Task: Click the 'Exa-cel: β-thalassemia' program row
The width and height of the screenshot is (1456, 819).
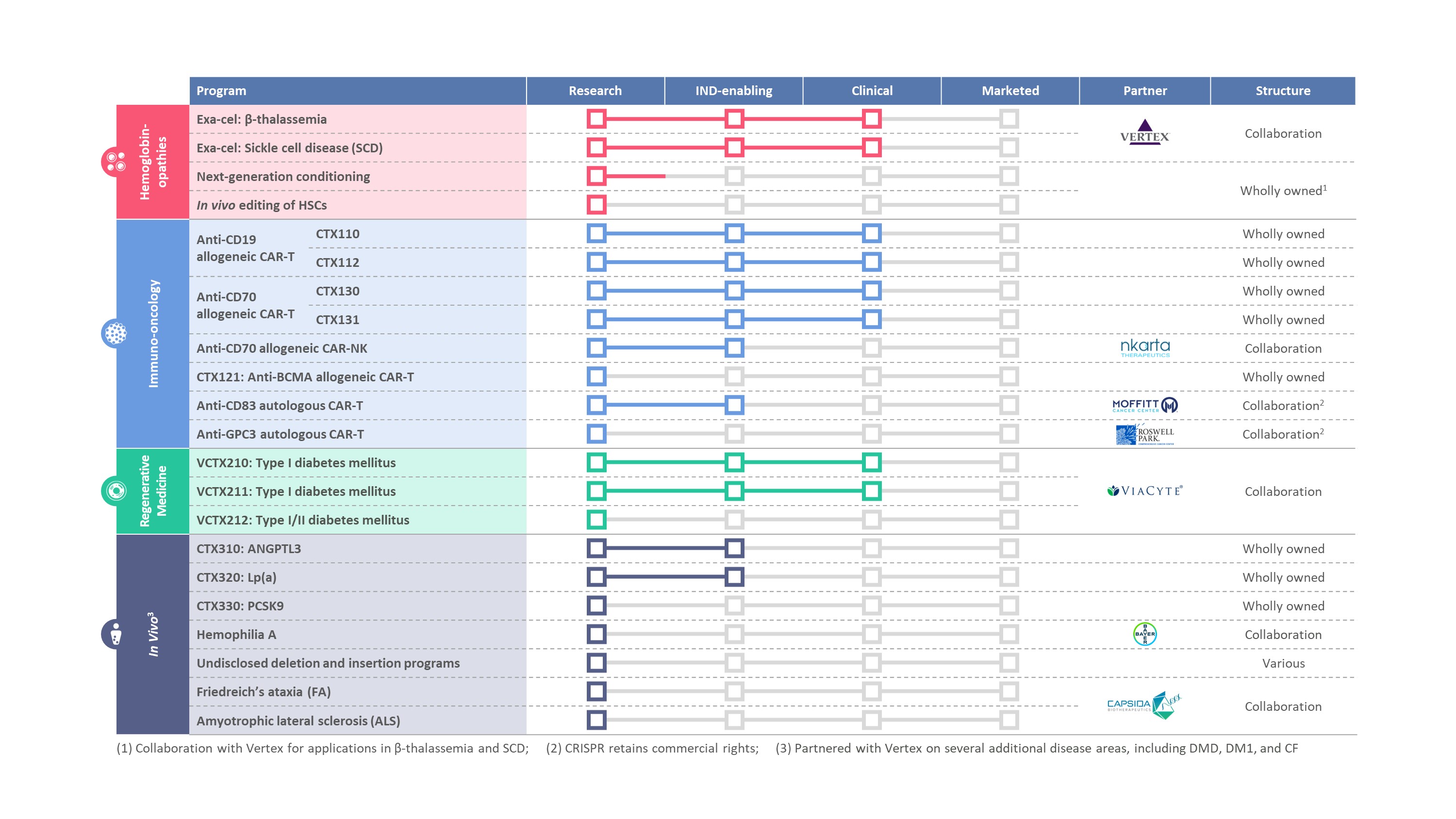Action: coord(358,119)
